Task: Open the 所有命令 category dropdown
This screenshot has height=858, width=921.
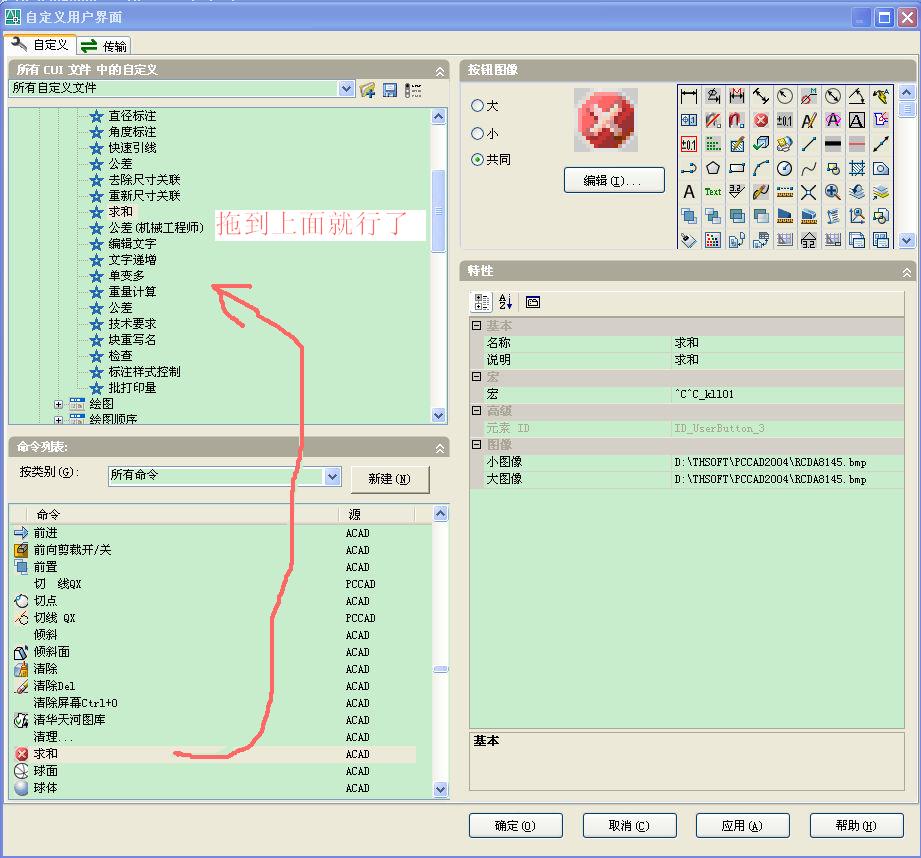Action: tap(333, 476)
